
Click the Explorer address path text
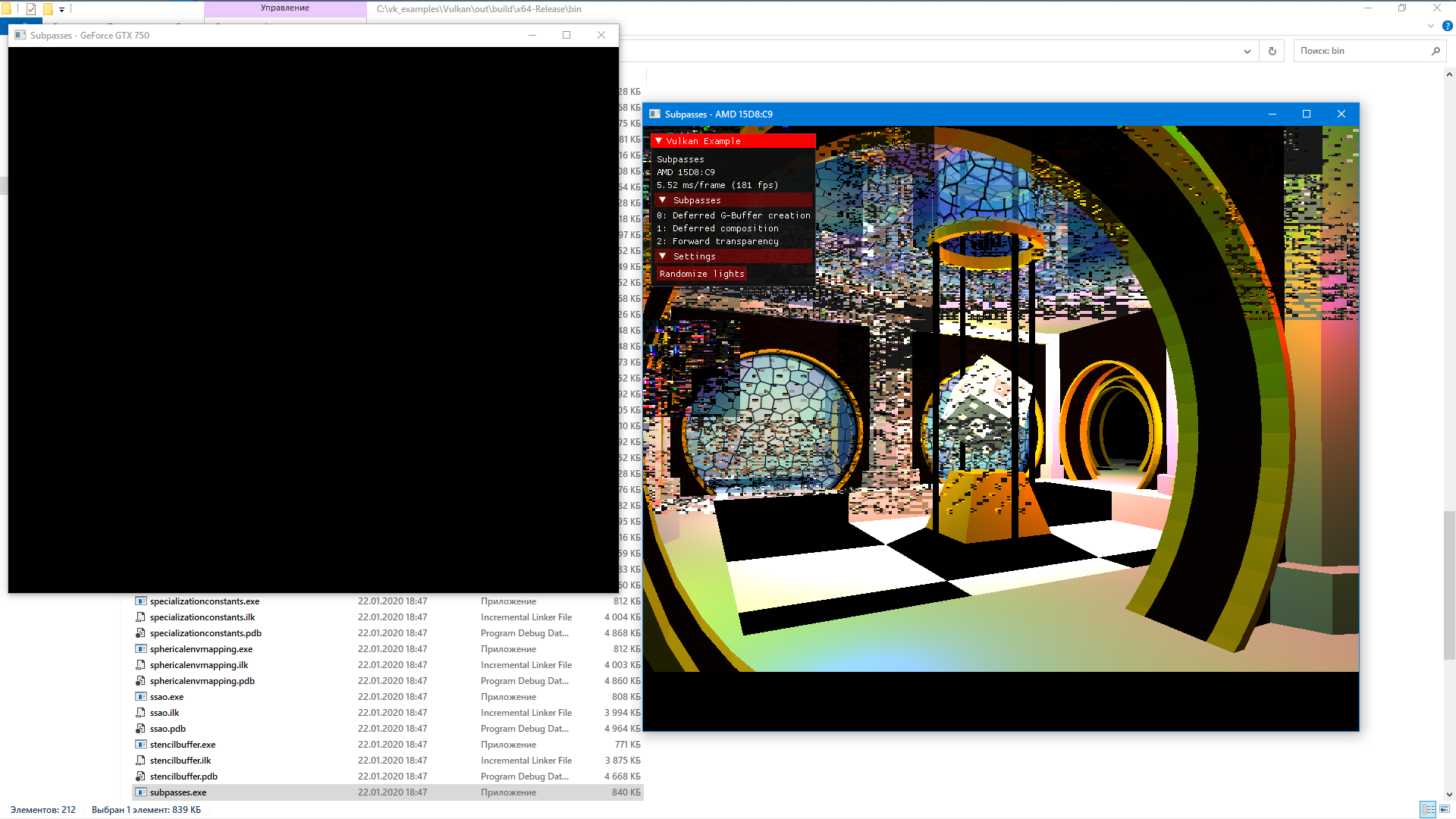coord(479,9)
